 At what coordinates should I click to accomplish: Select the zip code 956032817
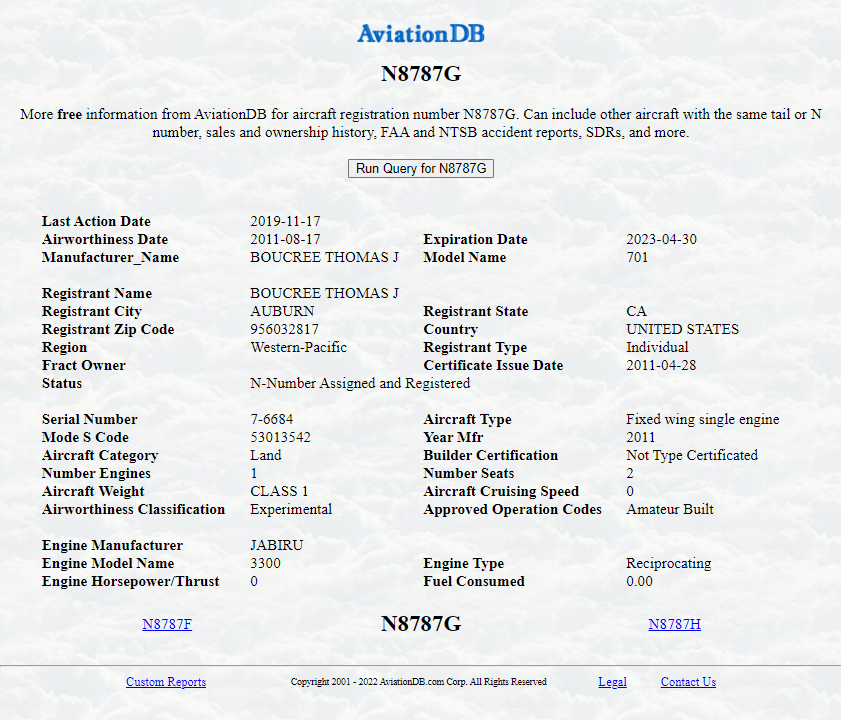click(x=284, y=329)
